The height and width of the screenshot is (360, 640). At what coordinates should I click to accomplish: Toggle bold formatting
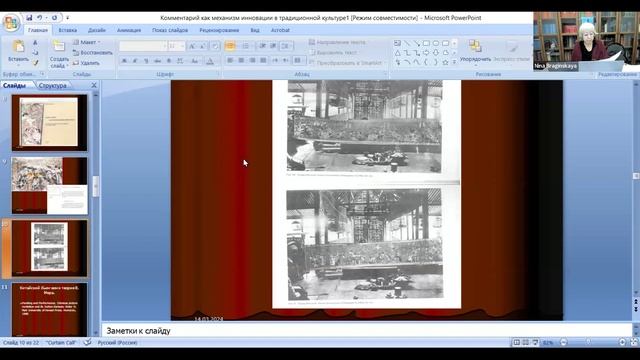click(124, 61)
